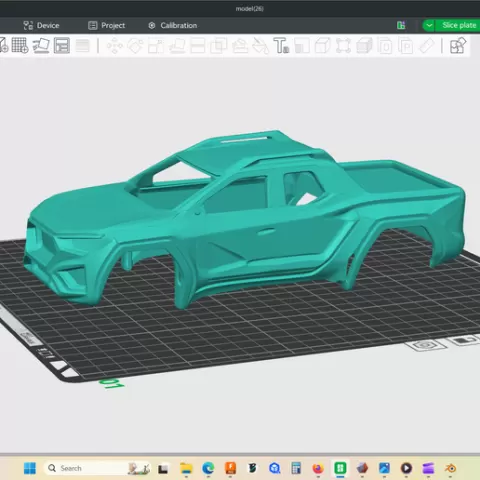Click the plate icon right of the eye
Image resolution: width=480 pixels, height=480 pixels.
click(464, 340)
